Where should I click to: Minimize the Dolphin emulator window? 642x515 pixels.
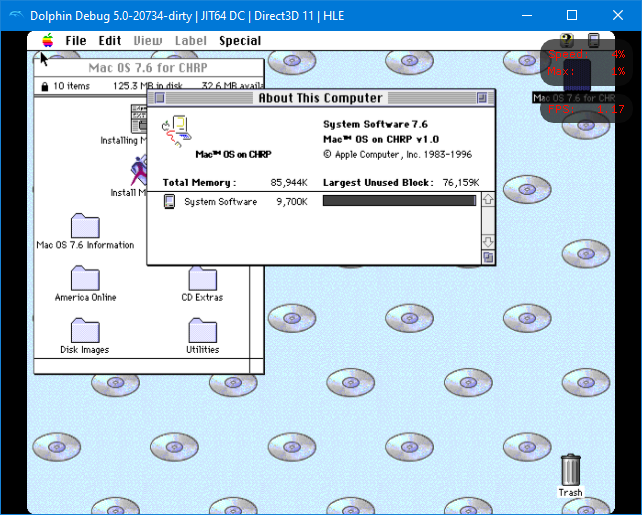point(527,15)
